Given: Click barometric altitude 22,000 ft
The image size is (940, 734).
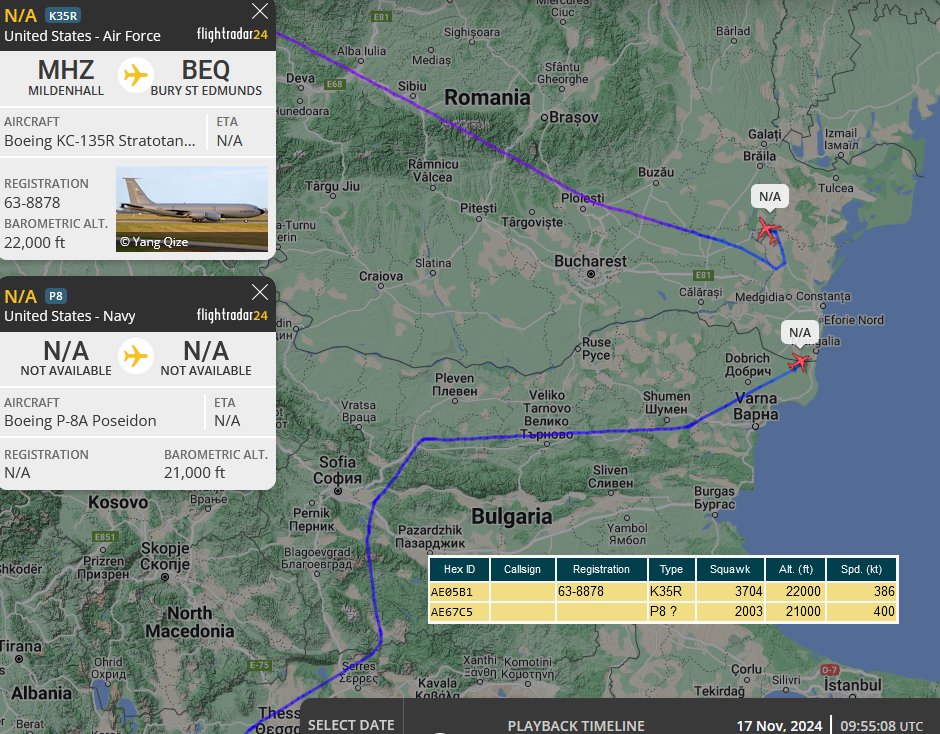Looking at the screenshot, I should (x=35, y=242).
